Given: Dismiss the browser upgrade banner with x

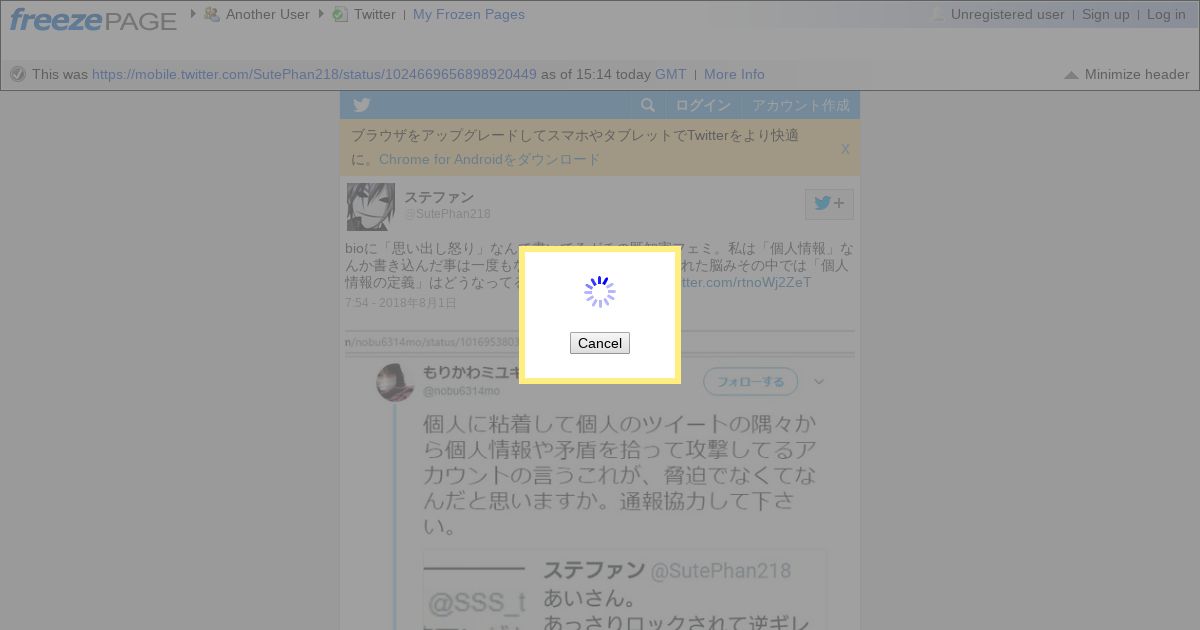Looking at the screenshot, I should pyautogui.click(x=845, y=149).
